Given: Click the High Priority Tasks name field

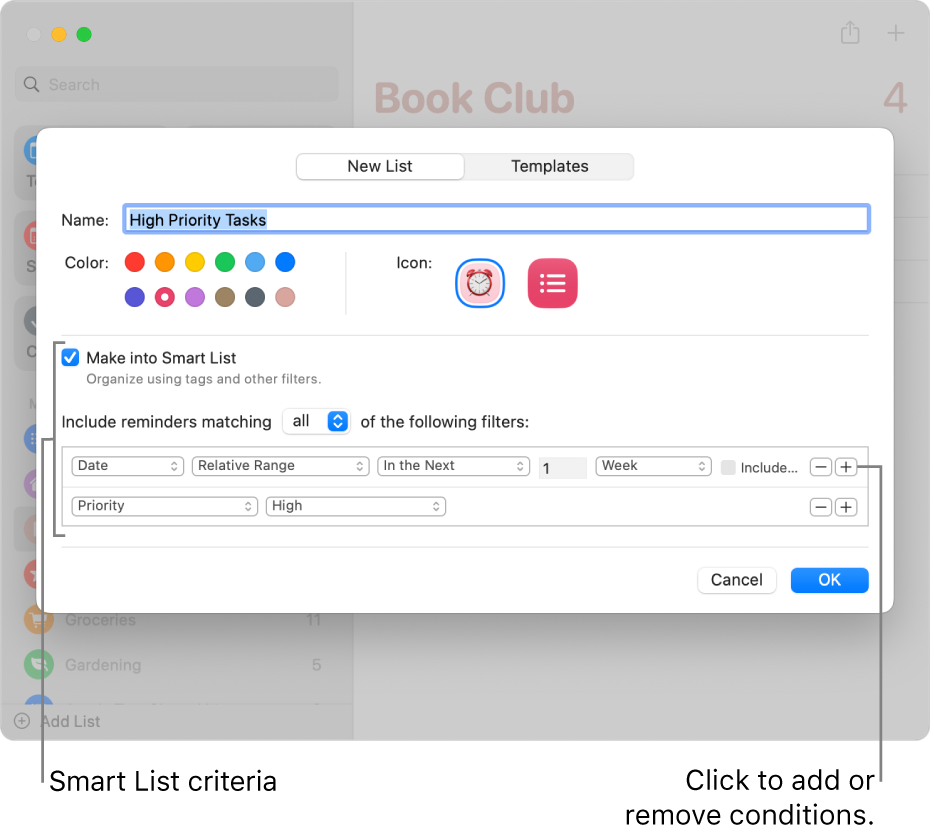Looking at the screenshot, I should (496, 218).
